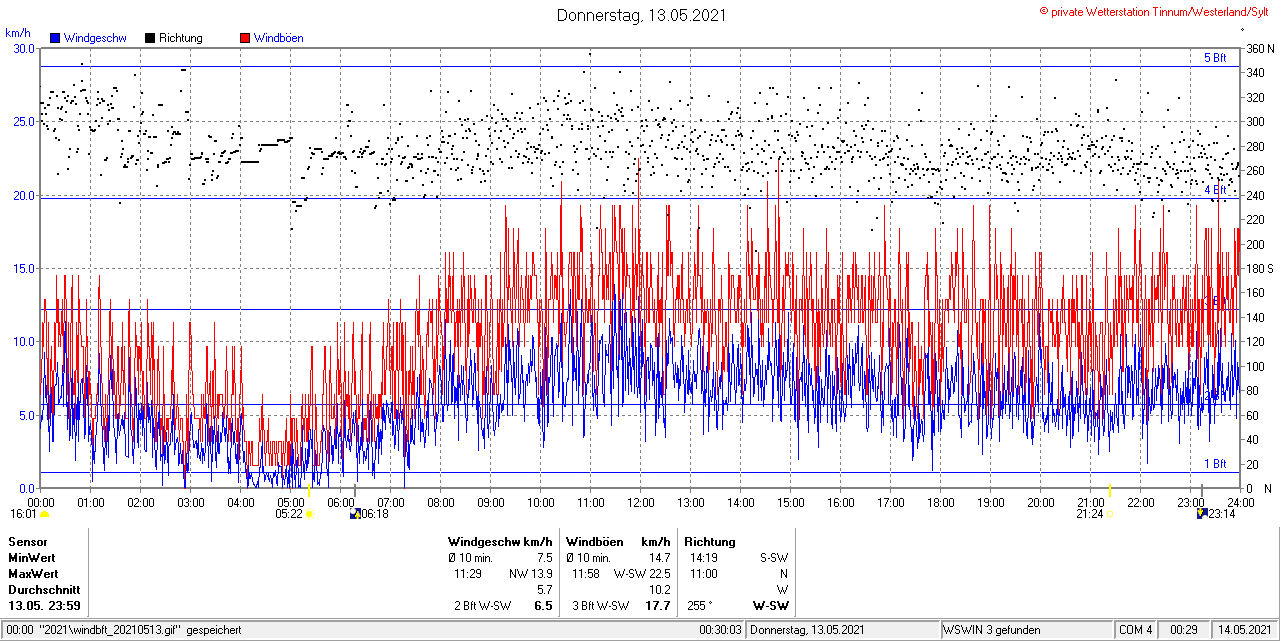Click the moonset icon next to 23:14
1280x641 pixels.
pyautogui.click(x=1202, y=514)
